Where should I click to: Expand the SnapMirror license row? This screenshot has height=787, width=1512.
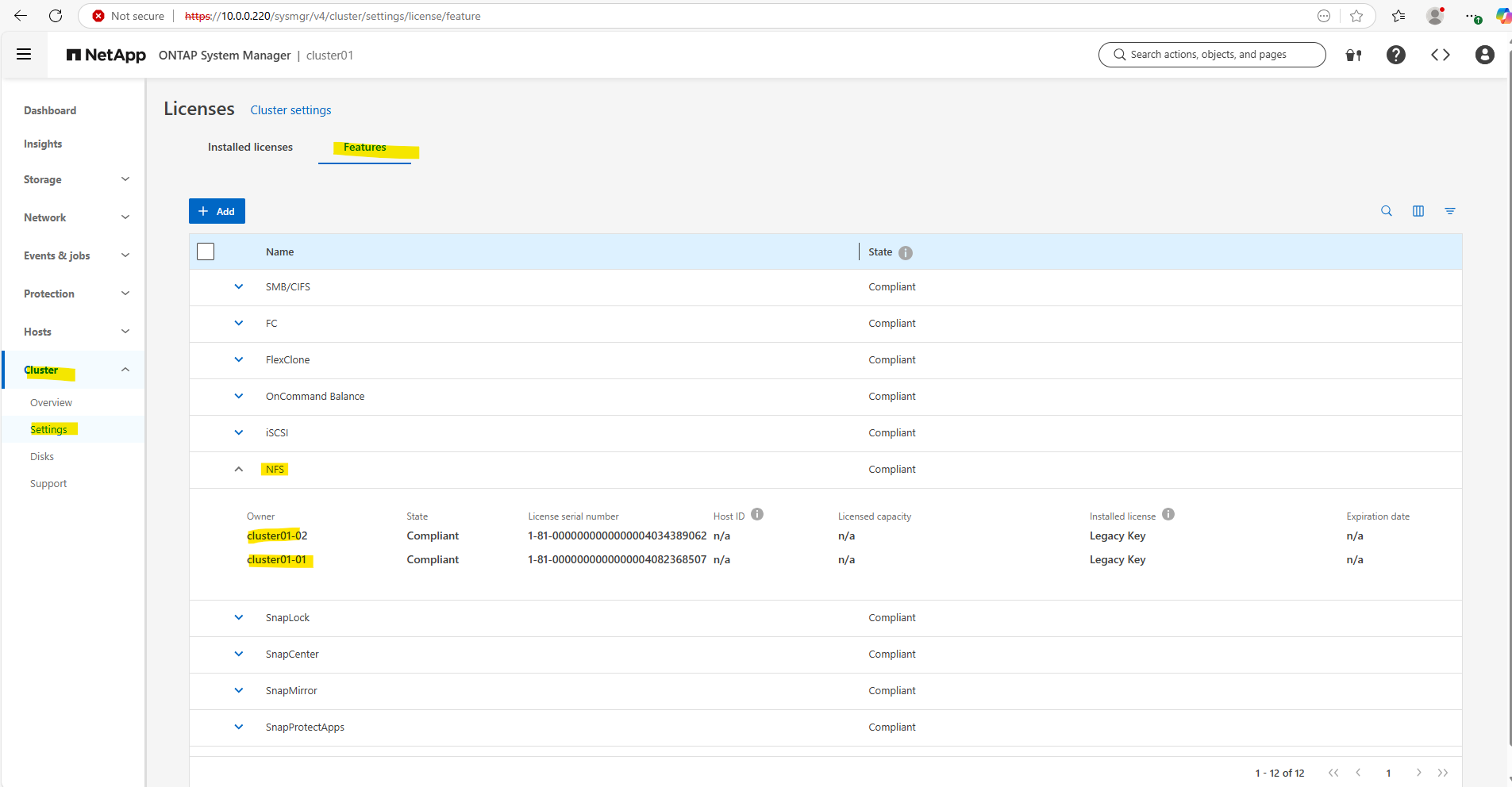(239, 690)
